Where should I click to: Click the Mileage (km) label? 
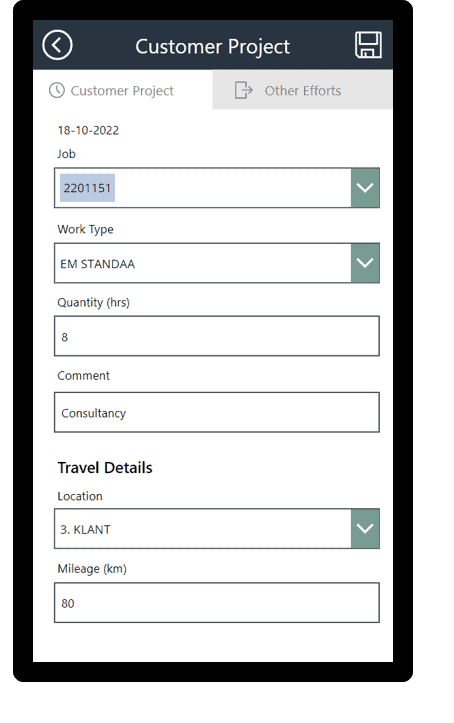92,569
